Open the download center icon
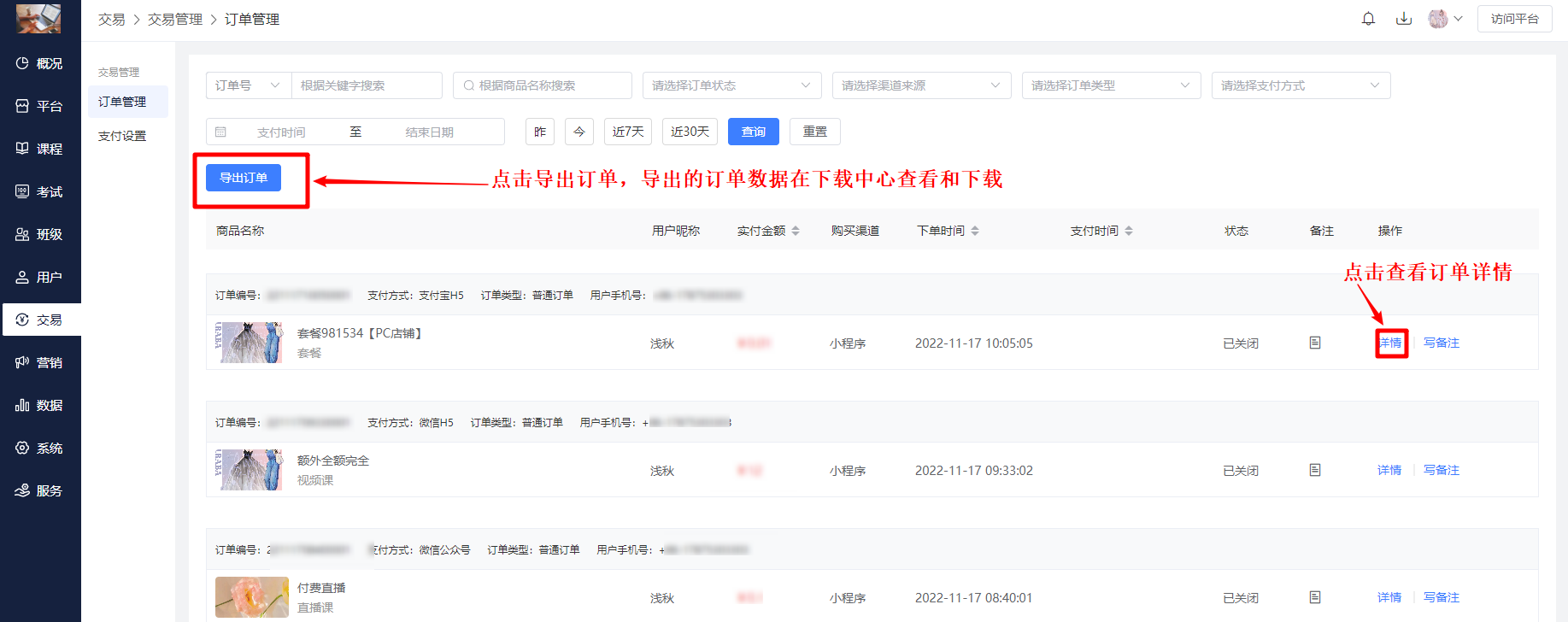The height and width of the screenshot is (622, 1568). pyautogui.click(x=1404, y=19)
